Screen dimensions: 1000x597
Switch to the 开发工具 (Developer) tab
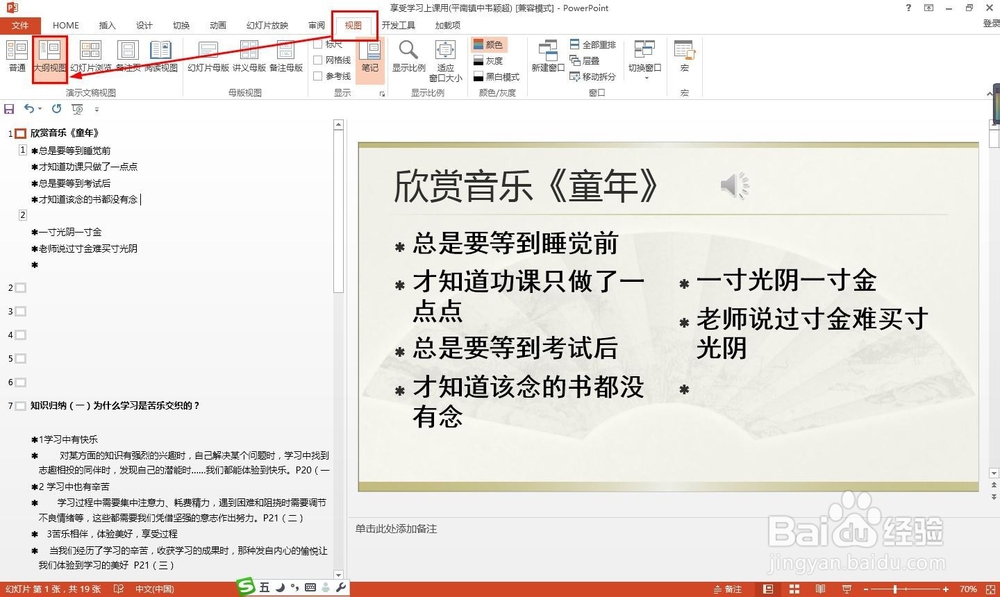point(398,26)
